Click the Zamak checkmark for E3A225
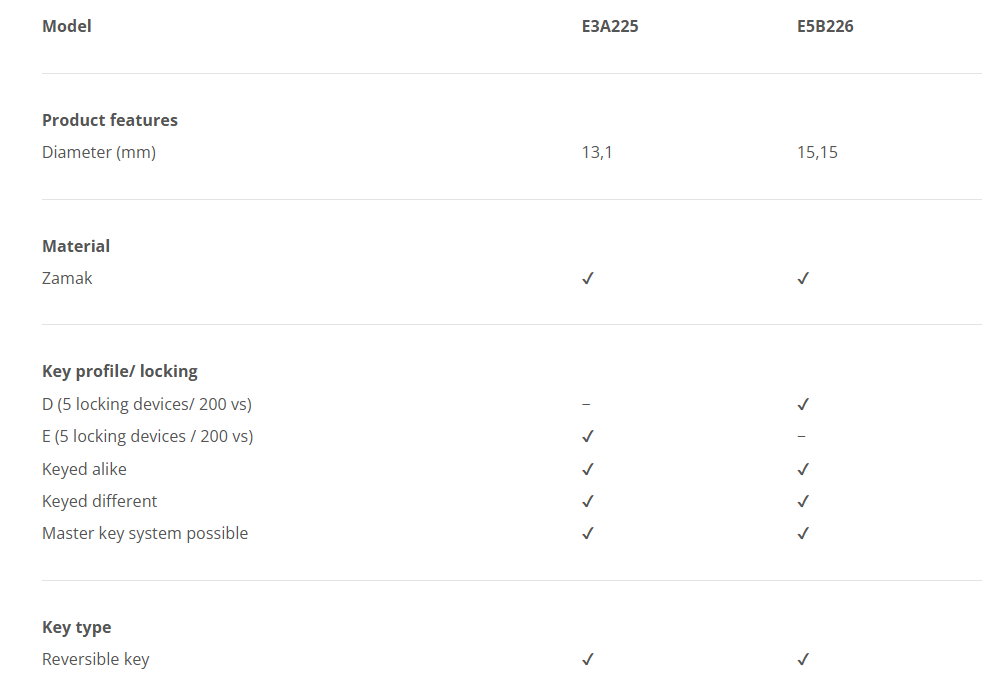This screenshot has width=997, height=697. [x=588, y=279]
